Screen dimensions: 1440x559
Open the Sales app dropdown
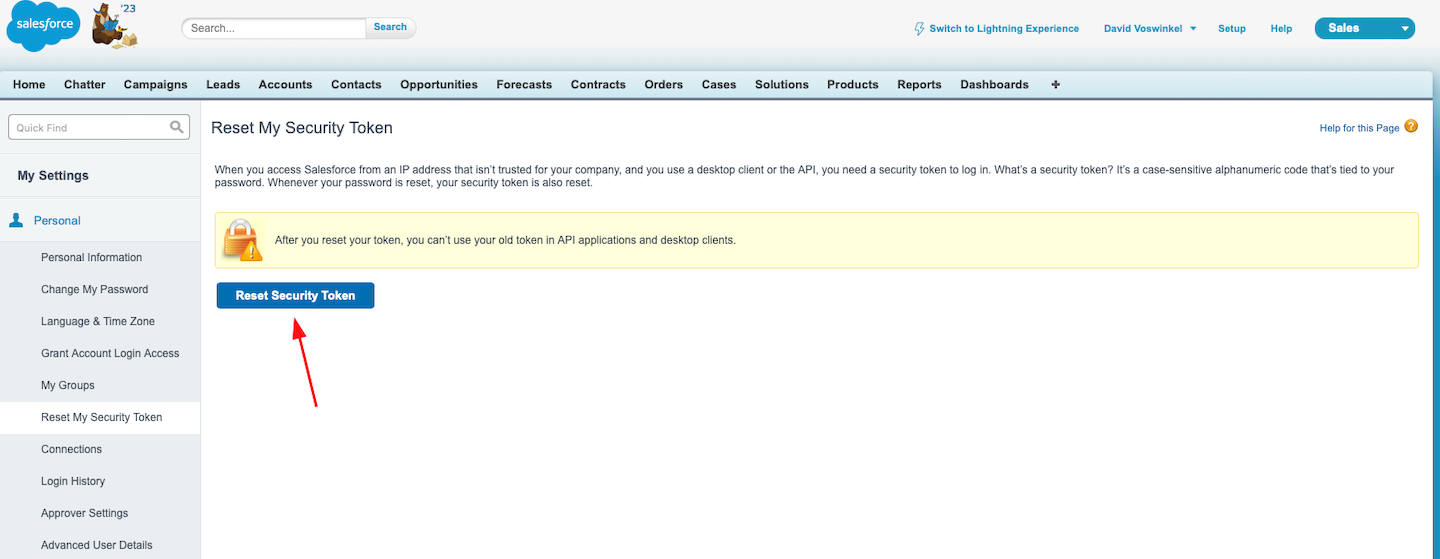(x=1364, y=28)
